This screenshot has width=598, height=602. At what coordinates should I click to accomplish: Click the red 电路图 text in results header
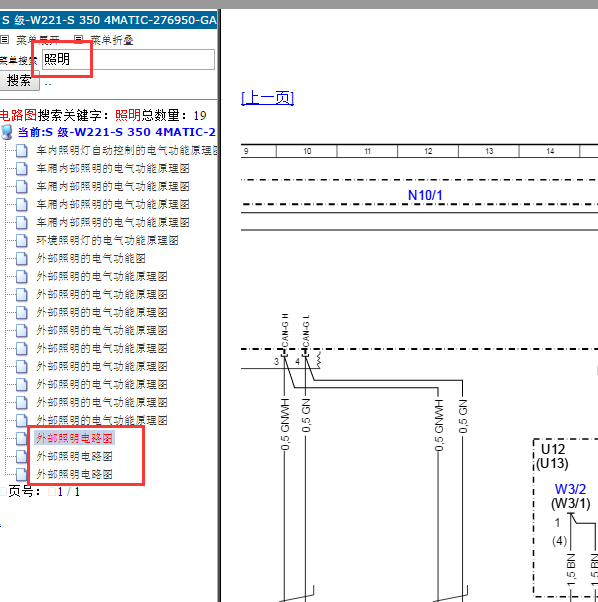[18, 115]
